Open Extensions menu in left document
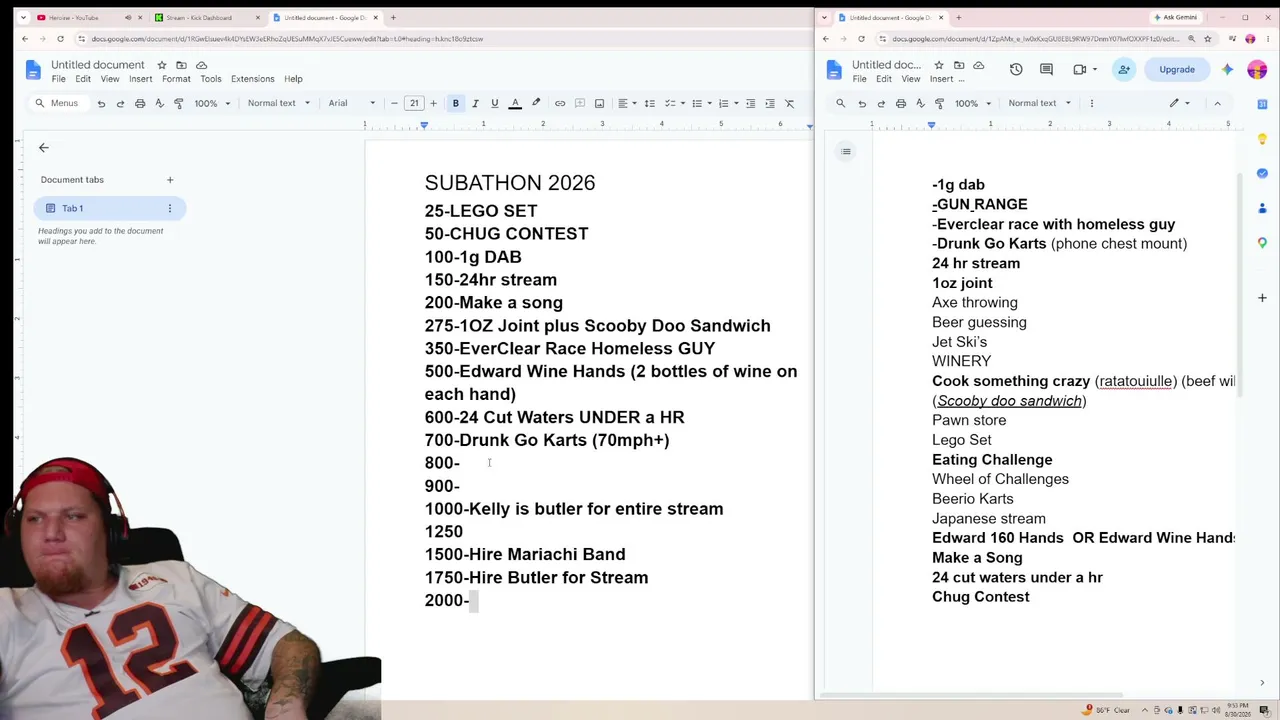This screenshot has height=720, width=1280. pos(252,79)
